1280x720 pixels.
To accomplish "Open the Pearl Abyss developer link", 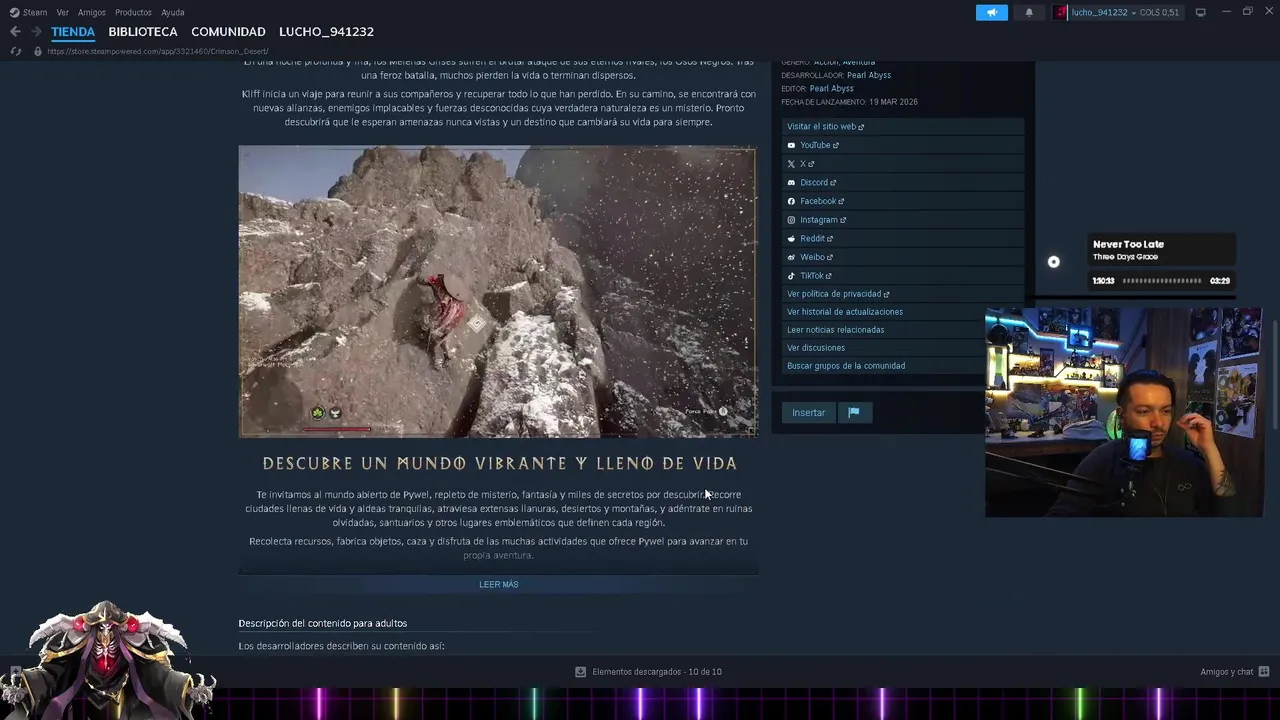I will [x=869, y=75].
